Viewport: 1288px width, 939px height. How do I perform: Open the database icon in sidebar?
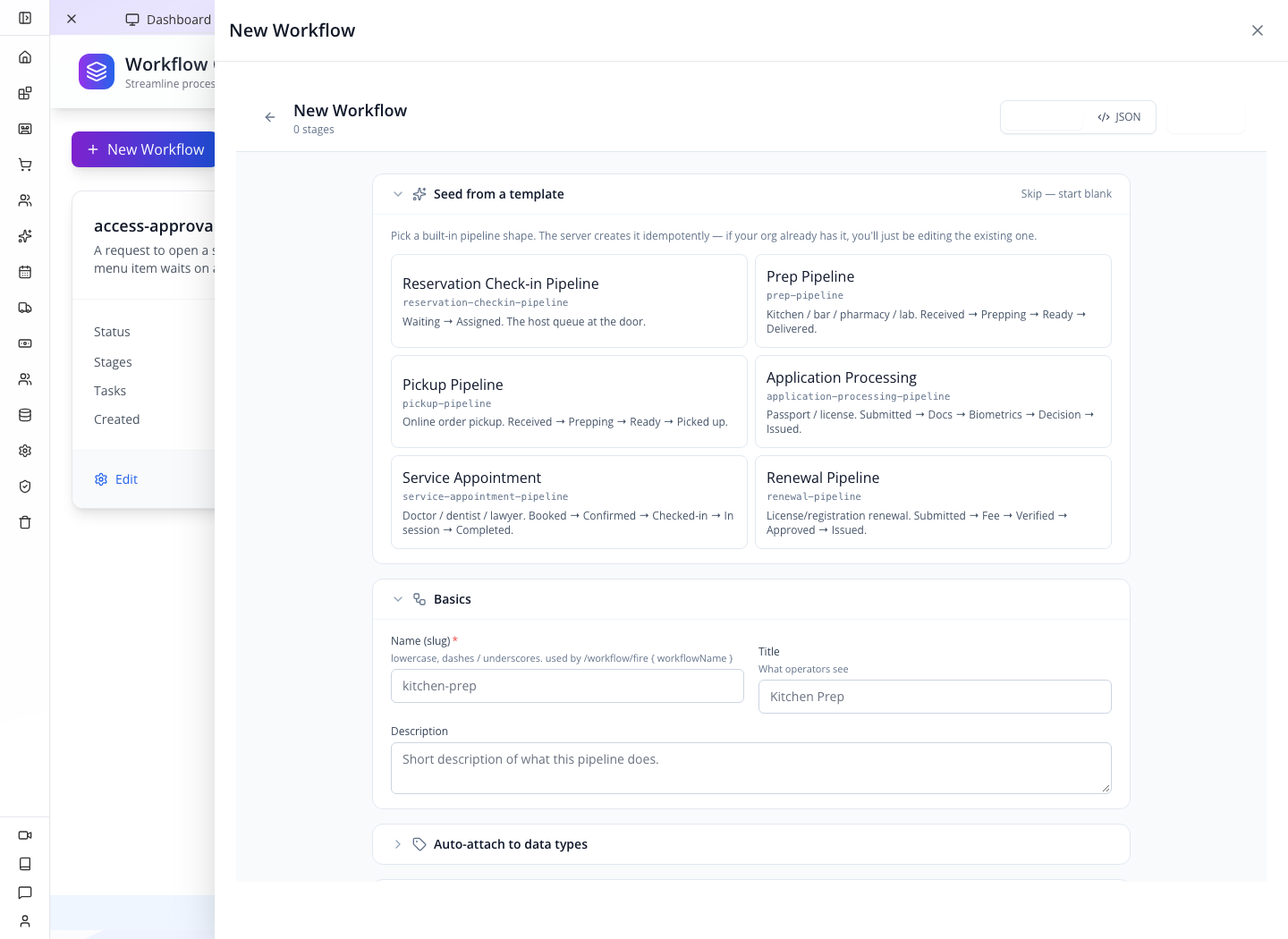[x=25, y=415]
